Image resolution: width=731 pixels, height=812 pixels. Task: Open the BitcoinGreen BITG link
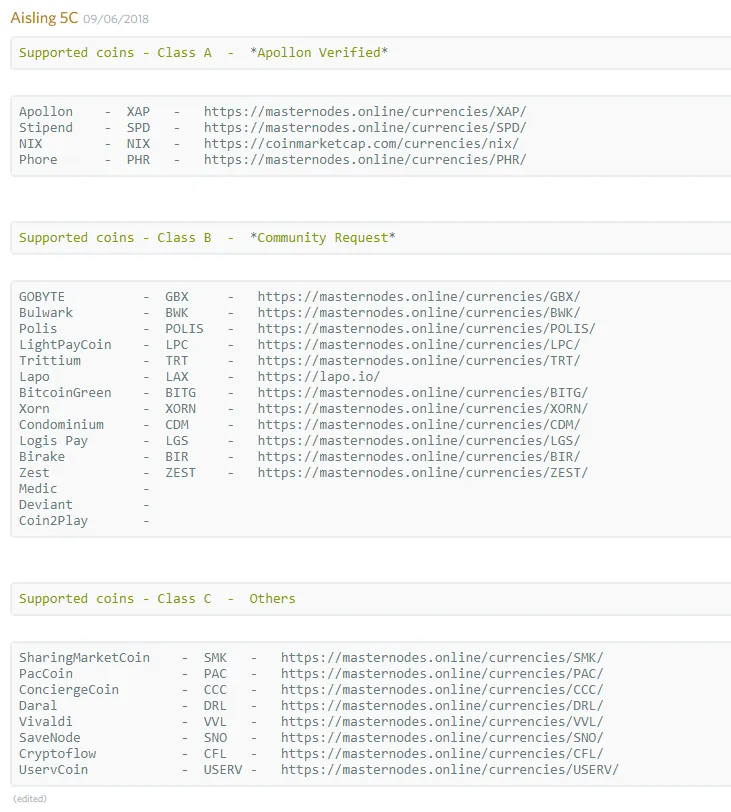423,393
